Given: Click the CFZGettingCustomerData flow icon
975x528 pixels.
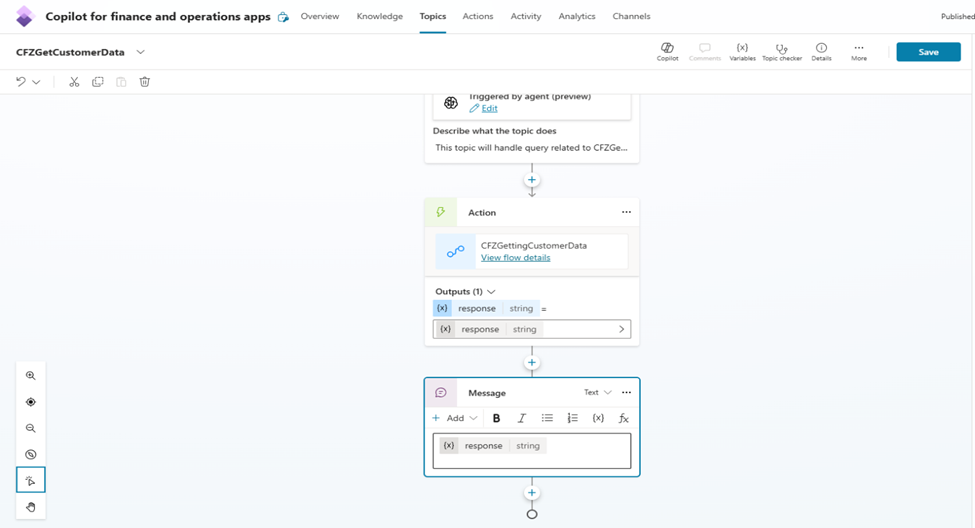Looking at the screenshot, I should click(x=456, y=251).
